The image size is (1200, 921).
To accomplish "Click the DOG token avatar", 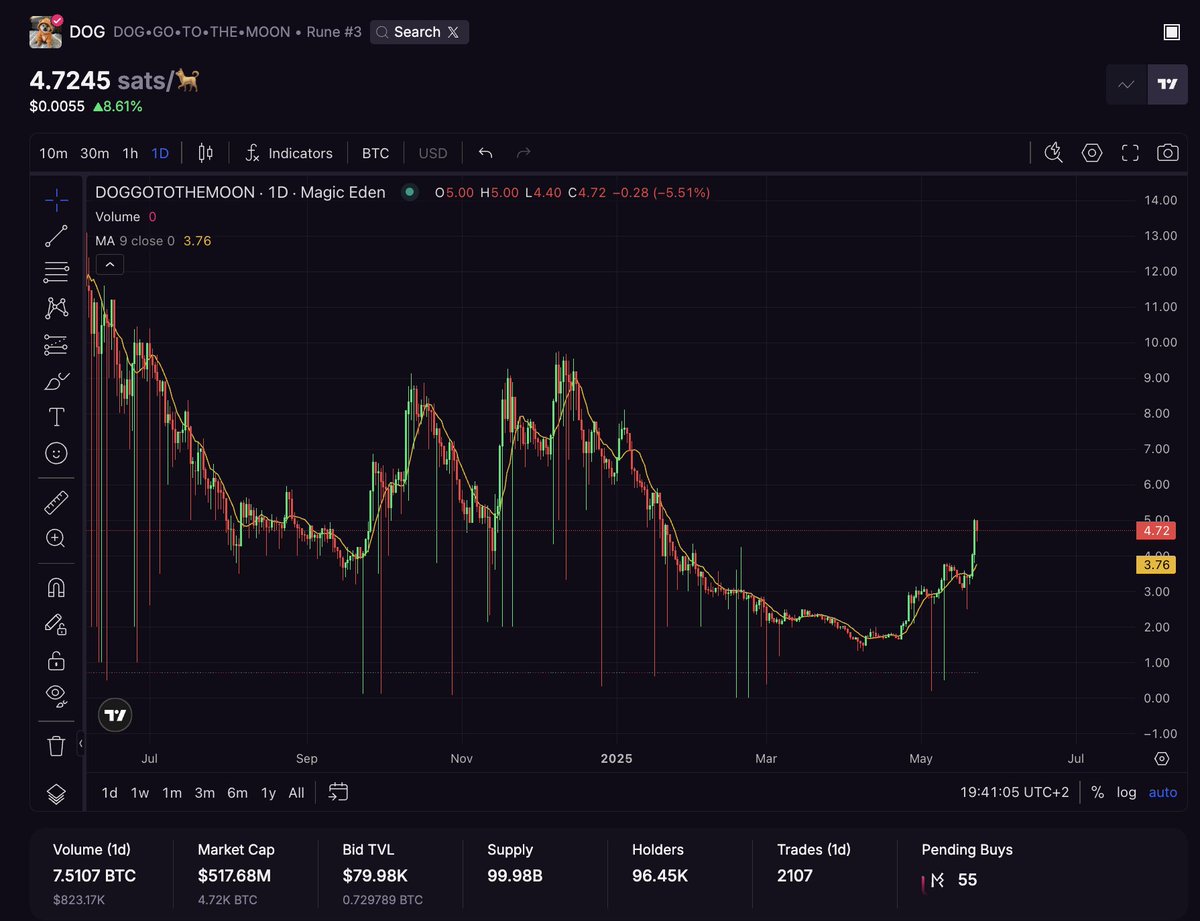I will (45, 32).
